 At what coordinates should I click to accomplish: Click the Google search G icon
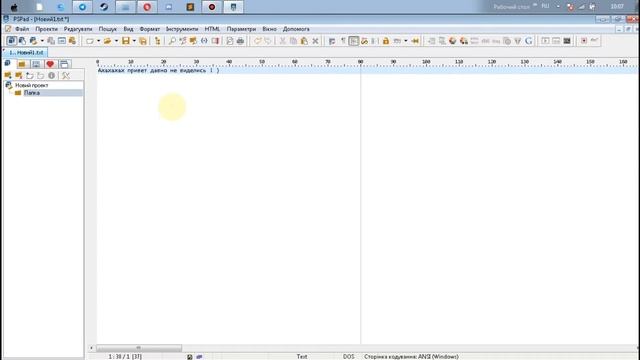click(x=529, y=41)
